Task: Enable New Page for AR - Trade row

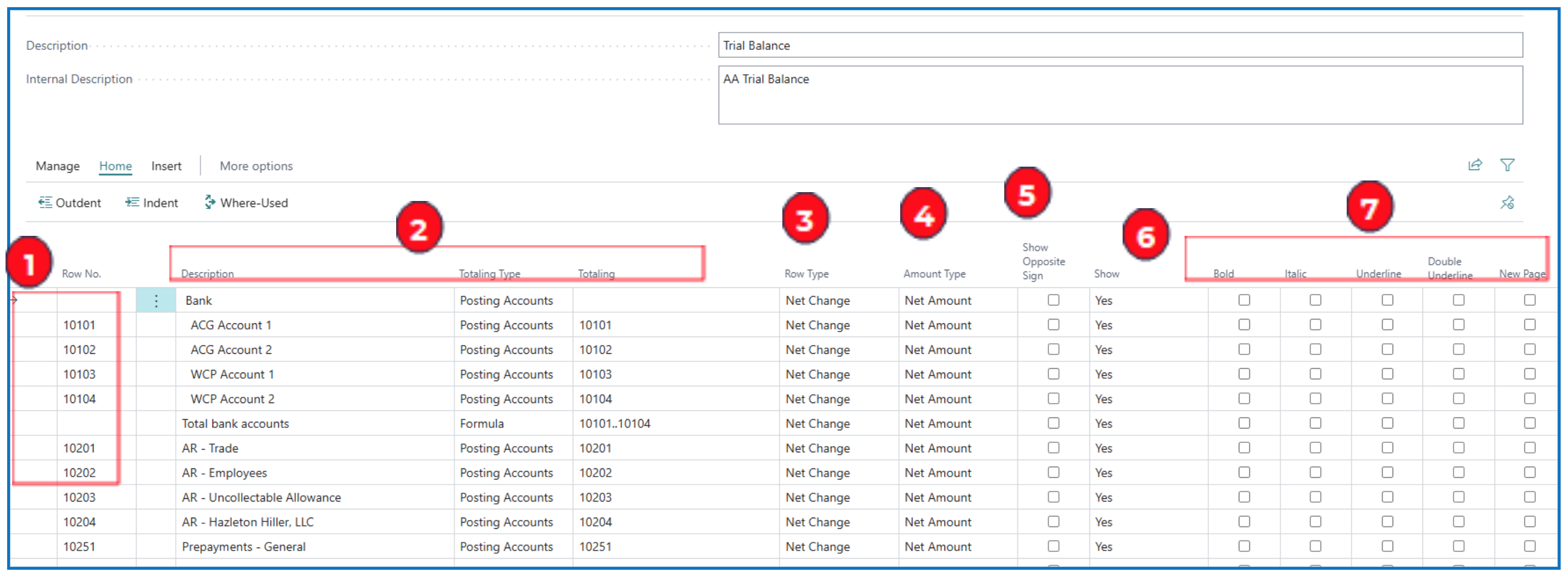Action: click(x=1529, y=448)
